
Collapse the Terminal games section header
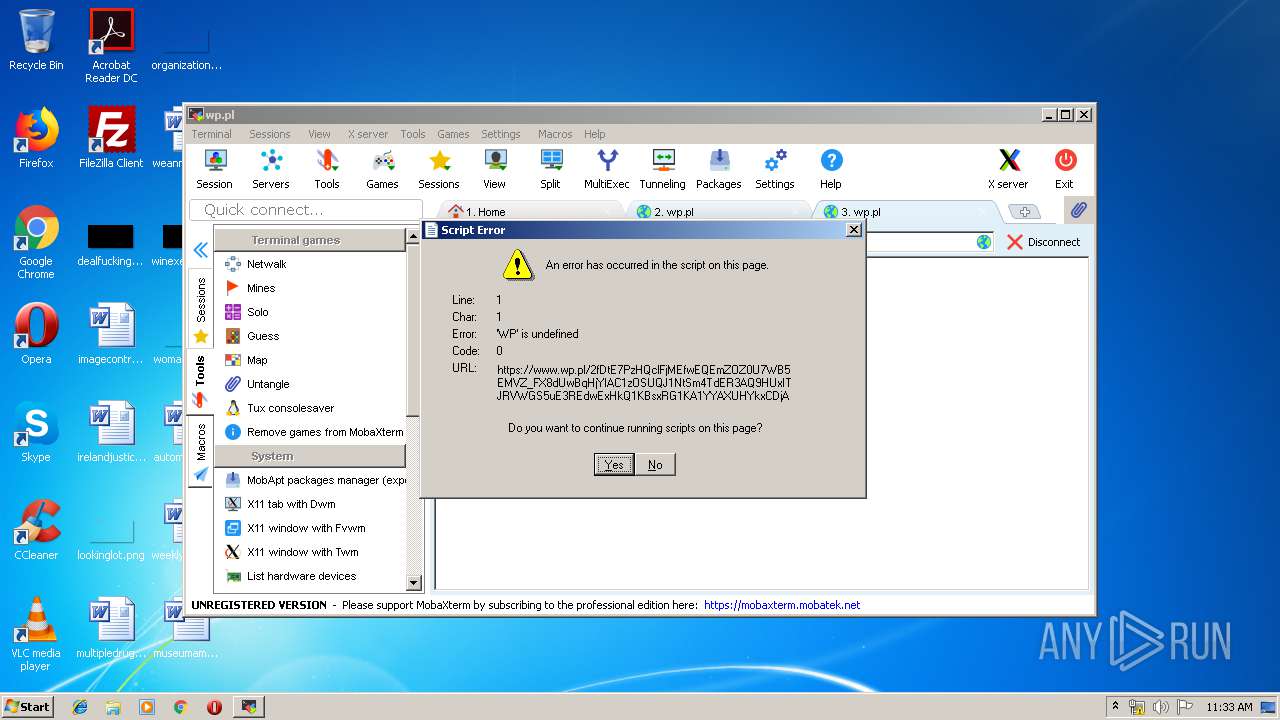[x=309, y=240]
